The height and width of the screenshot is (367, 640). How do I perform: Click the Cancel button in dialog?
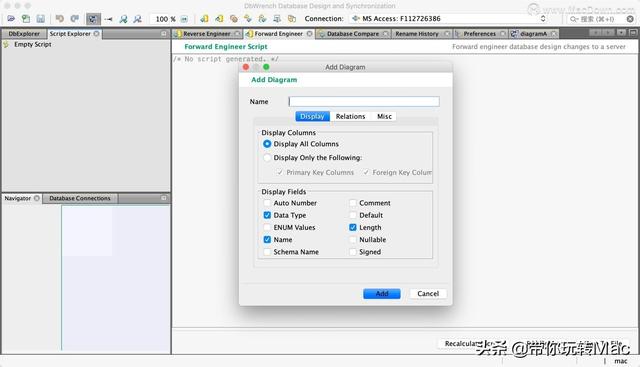428,294
